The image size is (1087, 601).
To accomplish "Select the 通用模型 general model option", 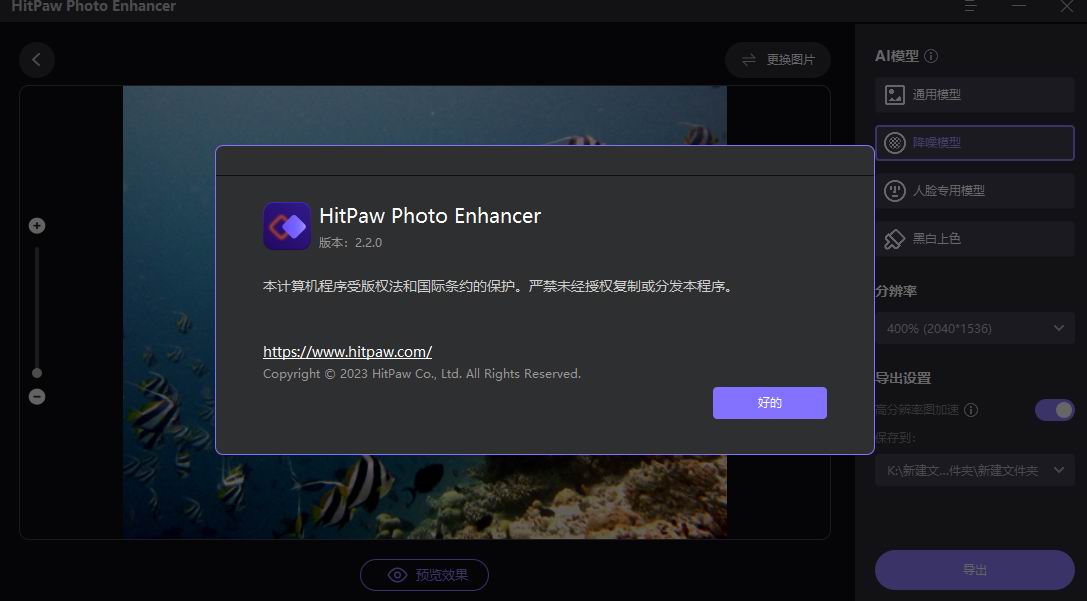I will (x=975, y=95).
